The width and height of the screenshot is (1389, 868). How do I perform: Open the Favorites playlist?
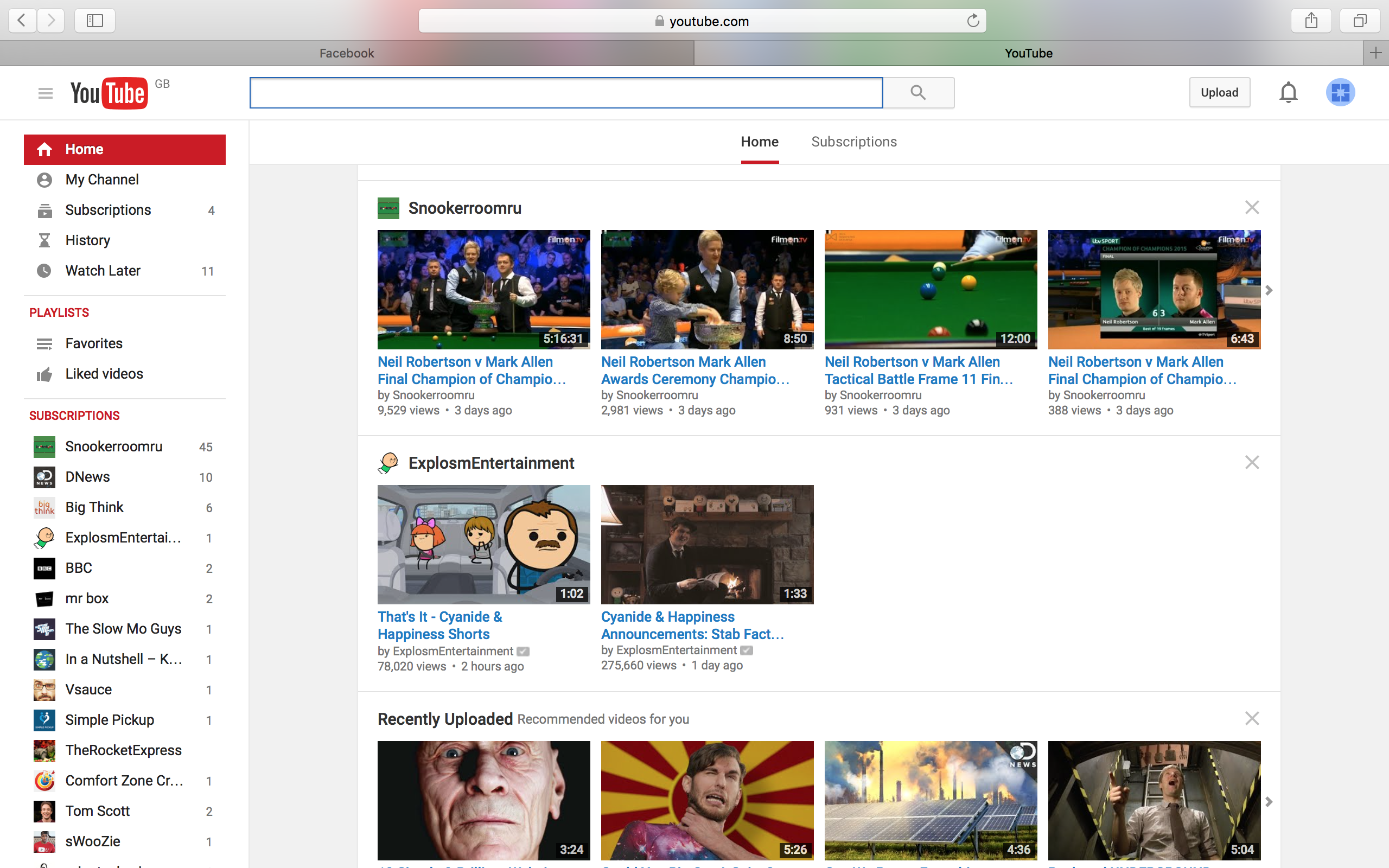(125, 343)
